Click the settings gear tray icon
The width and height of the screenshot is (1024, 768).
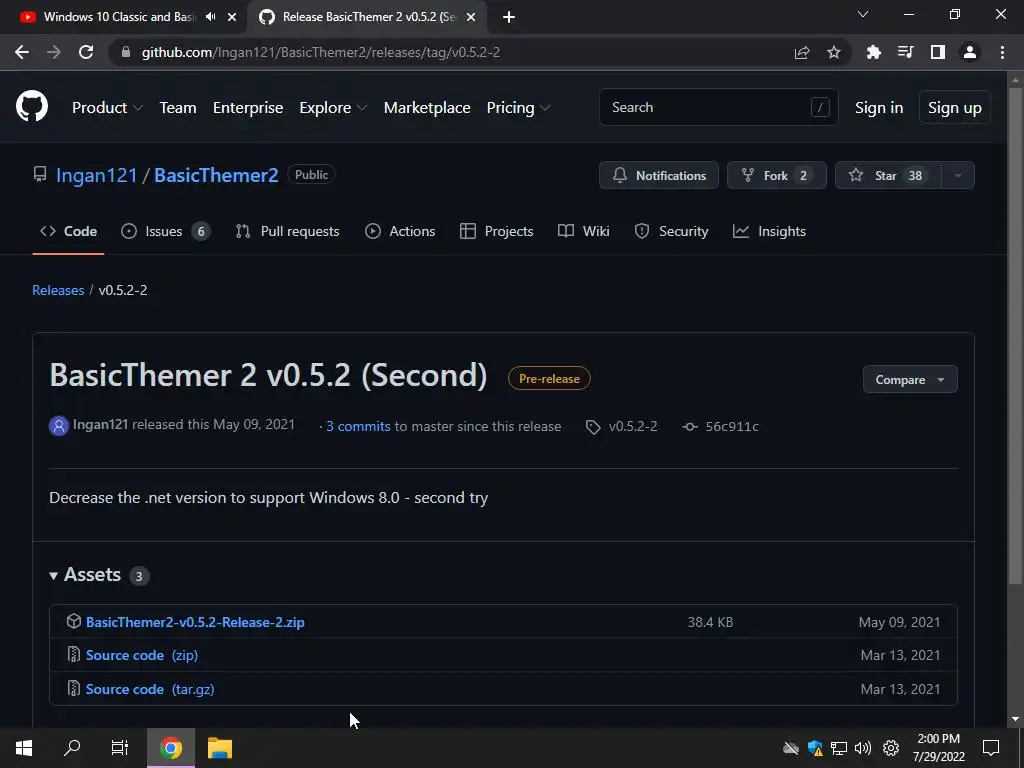[x=891, y=748]
